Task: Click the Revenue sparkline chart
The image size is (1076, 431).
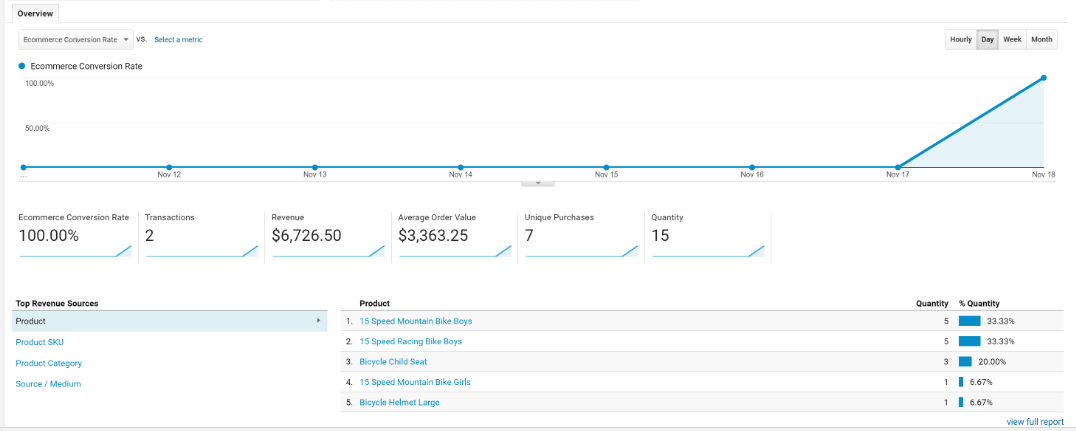Action: [327, 252]
